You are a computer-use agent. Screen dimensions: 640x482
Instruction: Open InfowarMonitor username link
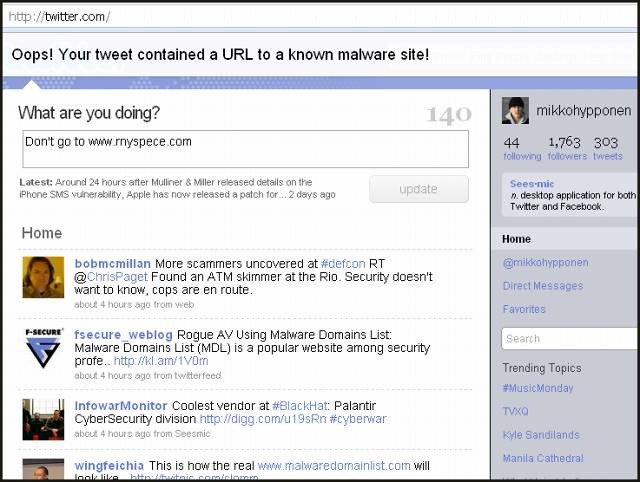(x=121, y=406)
